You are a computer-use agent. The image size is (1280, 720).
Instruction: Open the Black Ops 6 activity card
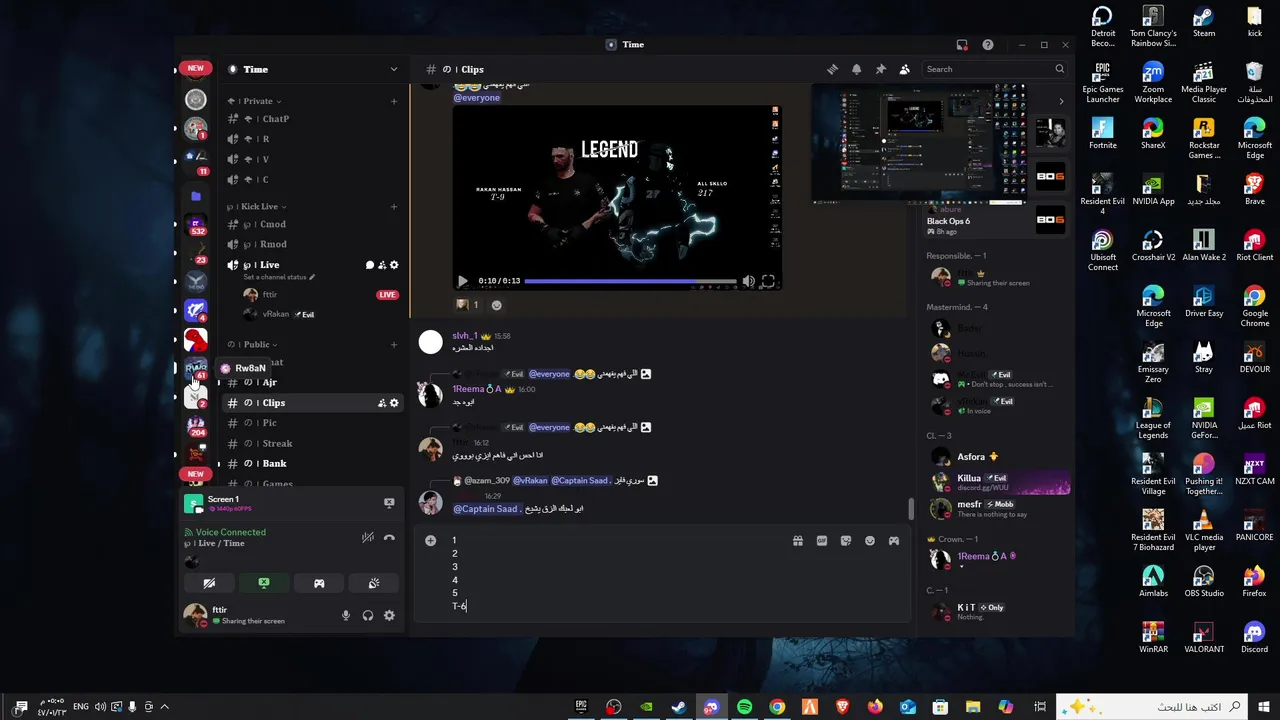996,221
